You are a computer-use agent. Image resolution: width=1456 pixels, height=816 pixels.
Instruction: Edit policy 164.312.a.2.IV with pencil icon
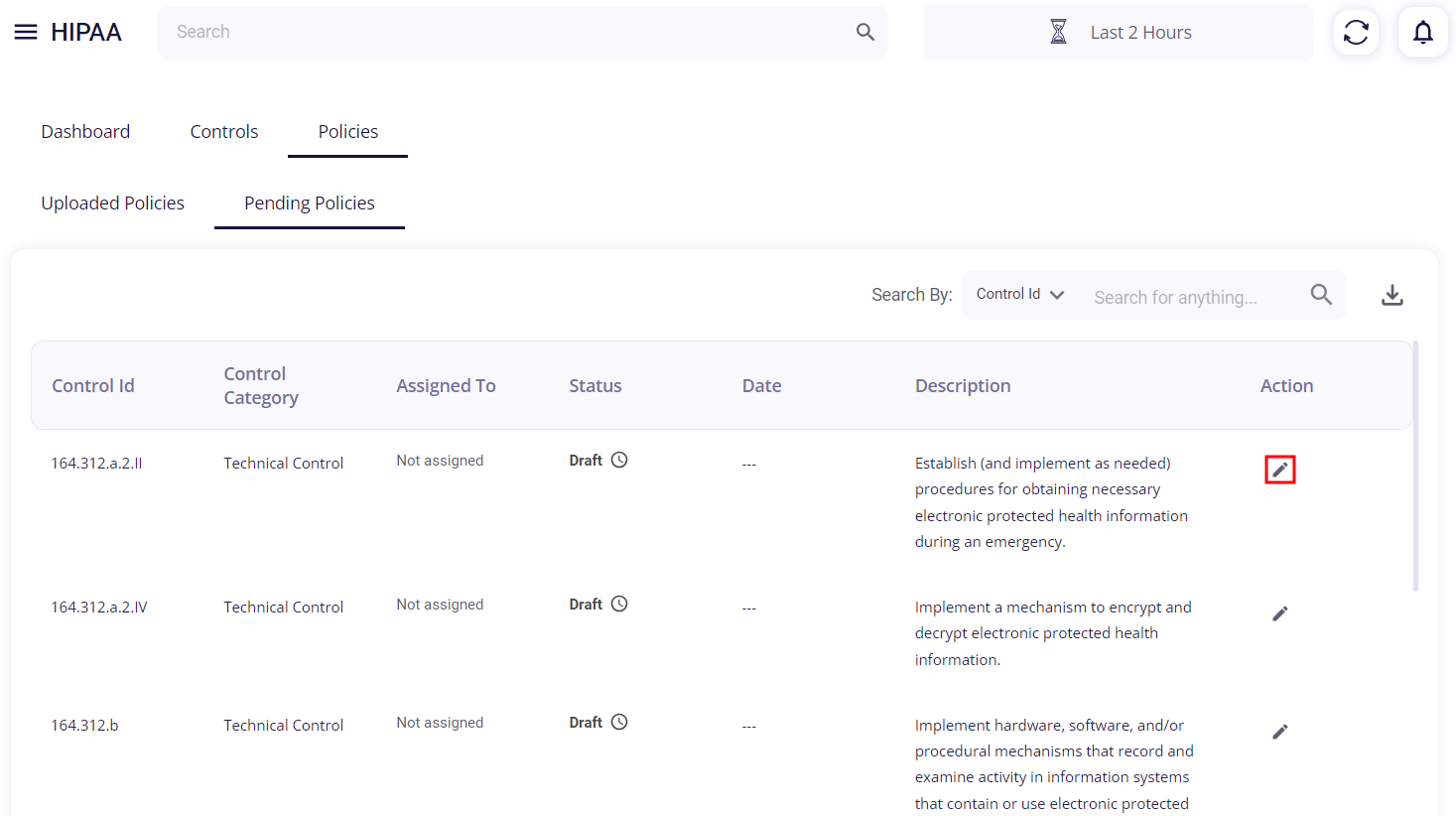[1280, 613]
